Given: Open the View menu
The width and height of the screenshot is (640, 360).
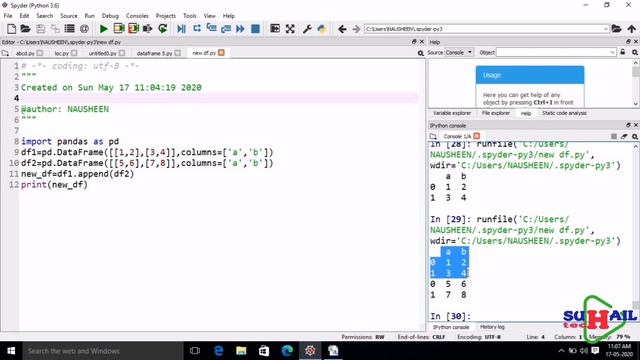Looking at the screenshot, I should point(209,16).
